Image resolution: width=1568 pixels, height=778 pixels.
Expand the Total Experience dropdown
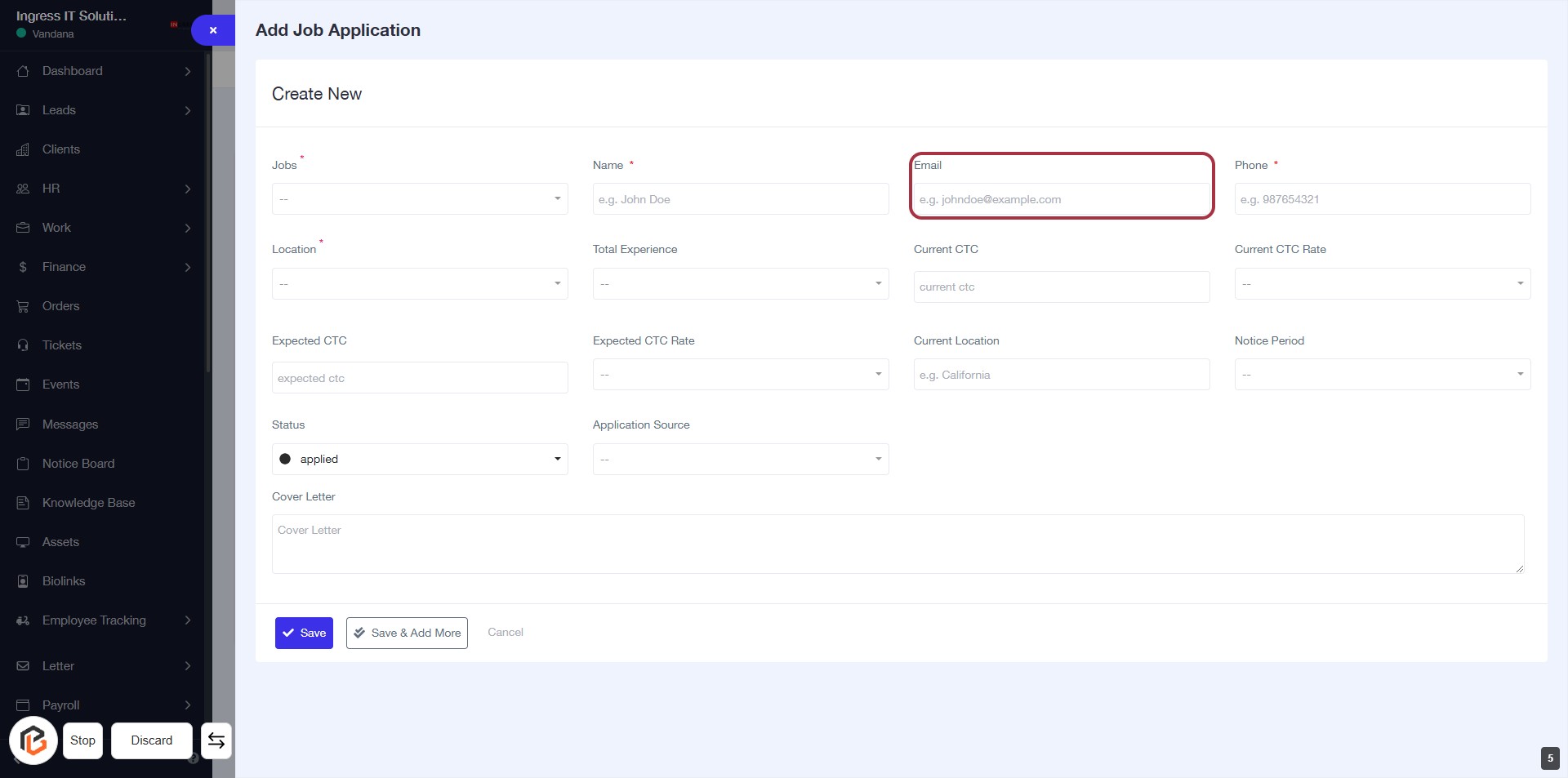coord(740,284)
